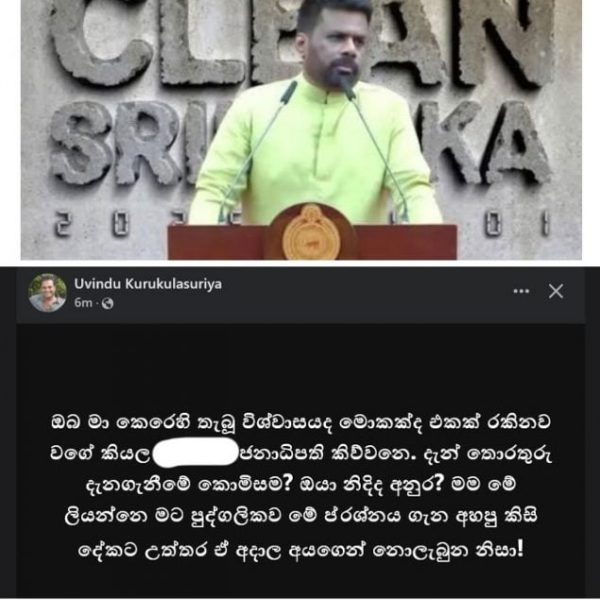Open Uvindu Kurukulasuriya's profile picture
600x600 pixels.
pos(47,293)
